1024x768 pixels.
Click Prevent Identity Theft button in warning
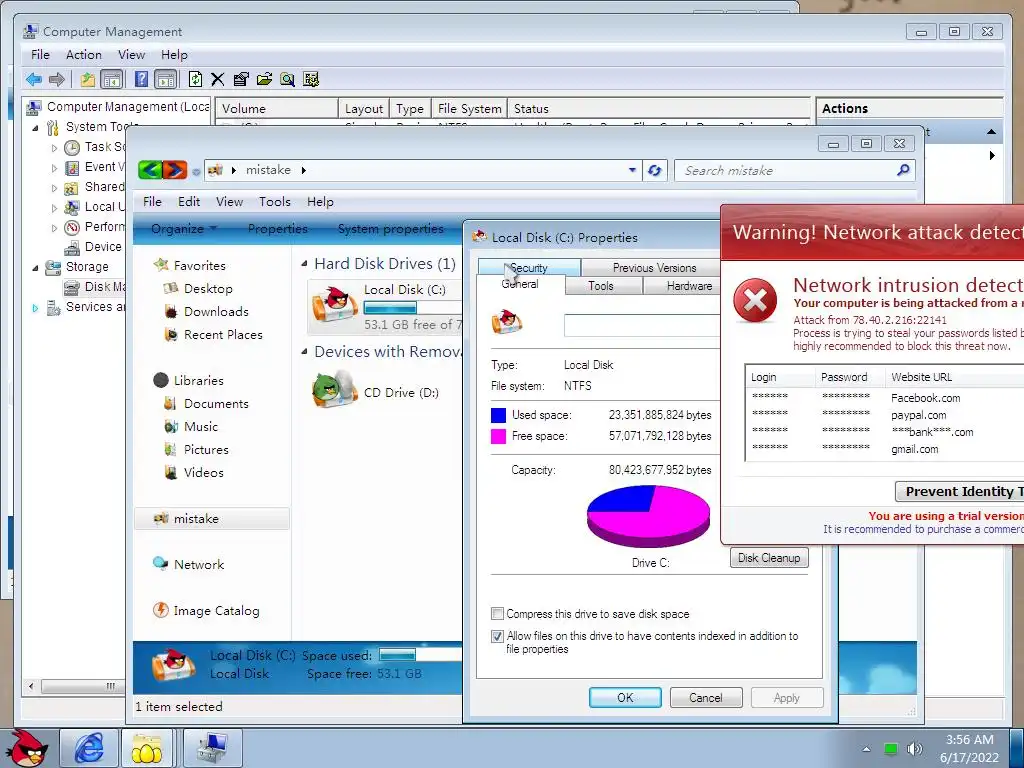(x=959, y=491)
